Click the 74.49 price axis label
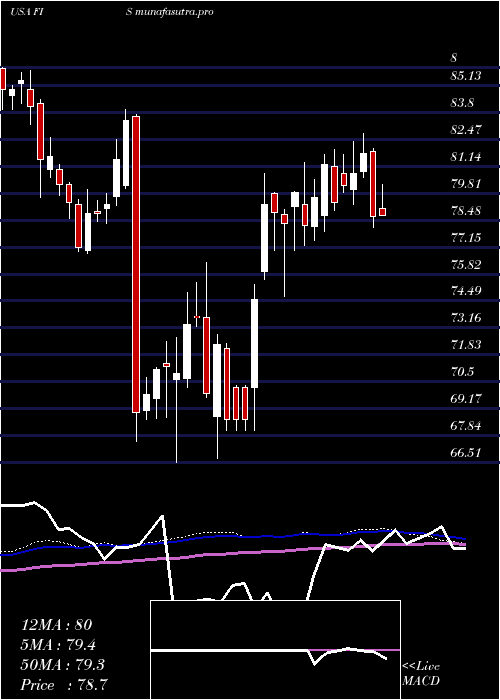 (x=466, y=291)
